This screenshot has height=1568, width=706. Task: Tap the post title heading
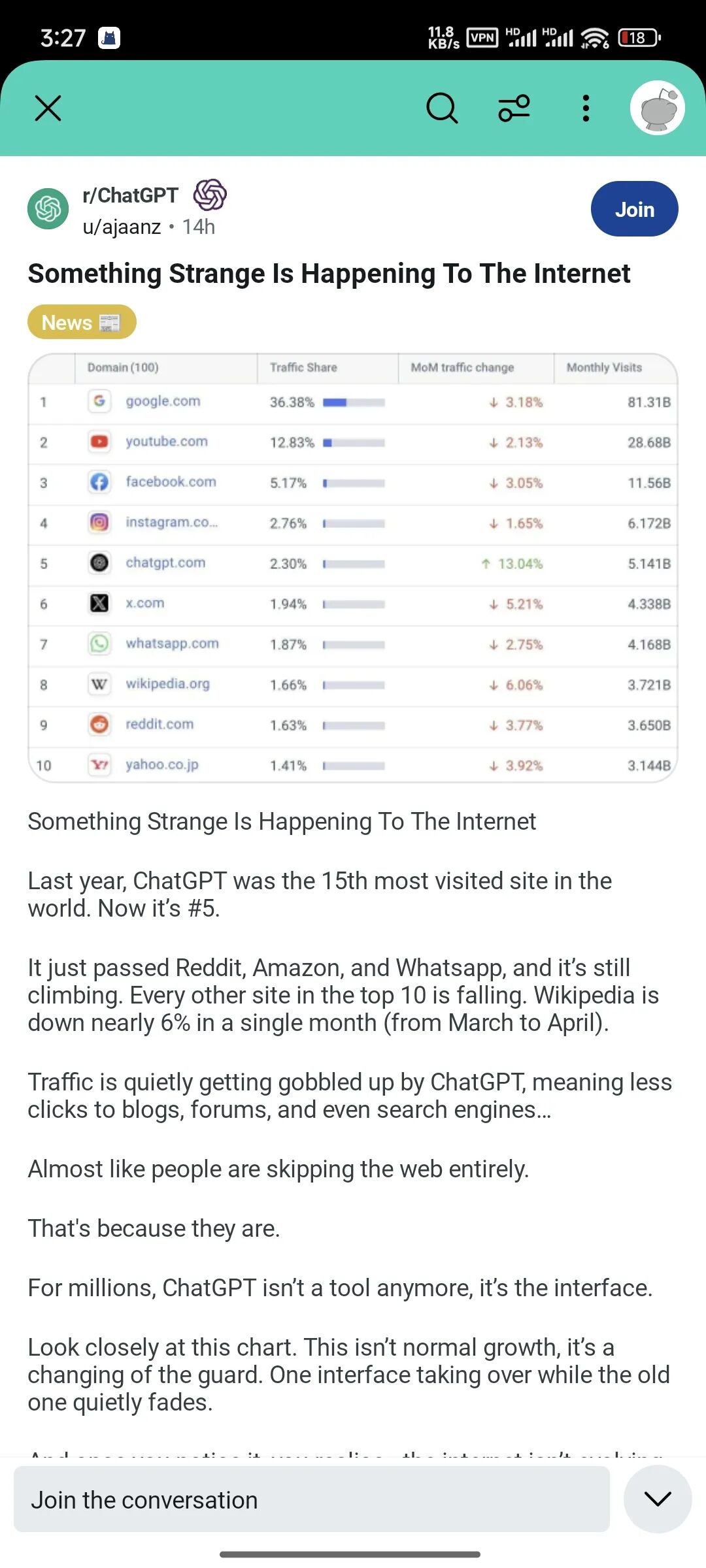click(329, 274)
